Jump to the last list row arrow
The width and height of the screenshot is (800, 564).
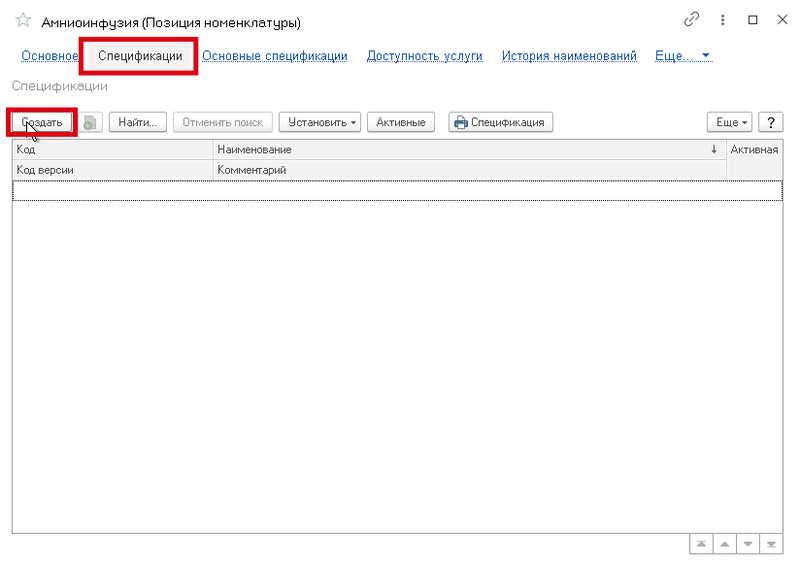coord(771,544)
